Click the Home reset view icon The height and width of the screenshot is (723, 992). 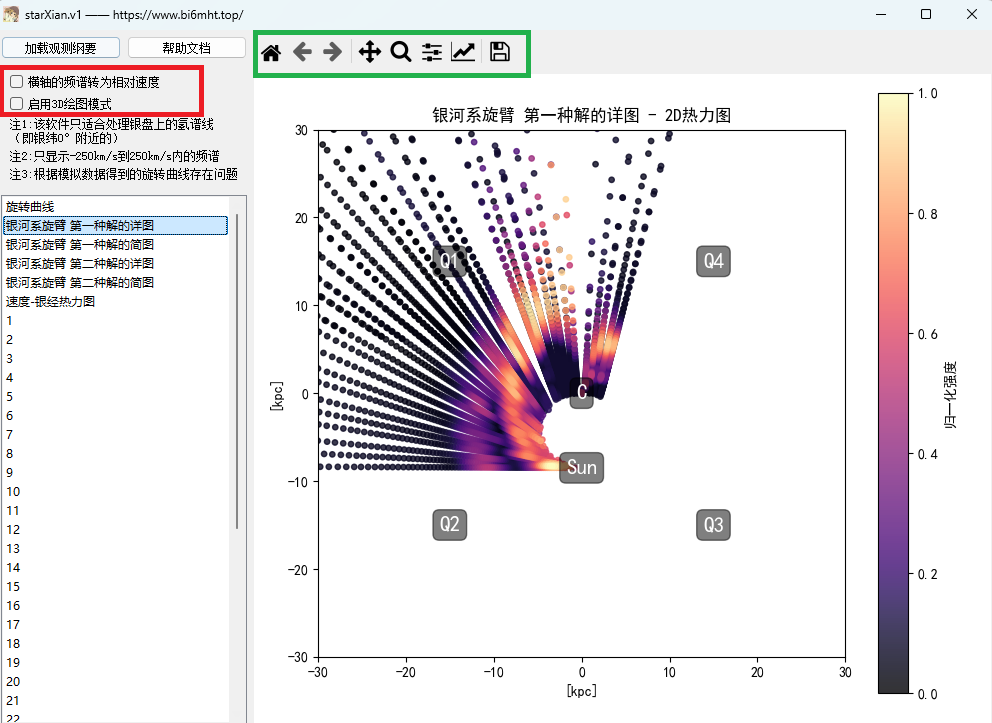pos(270,53)
